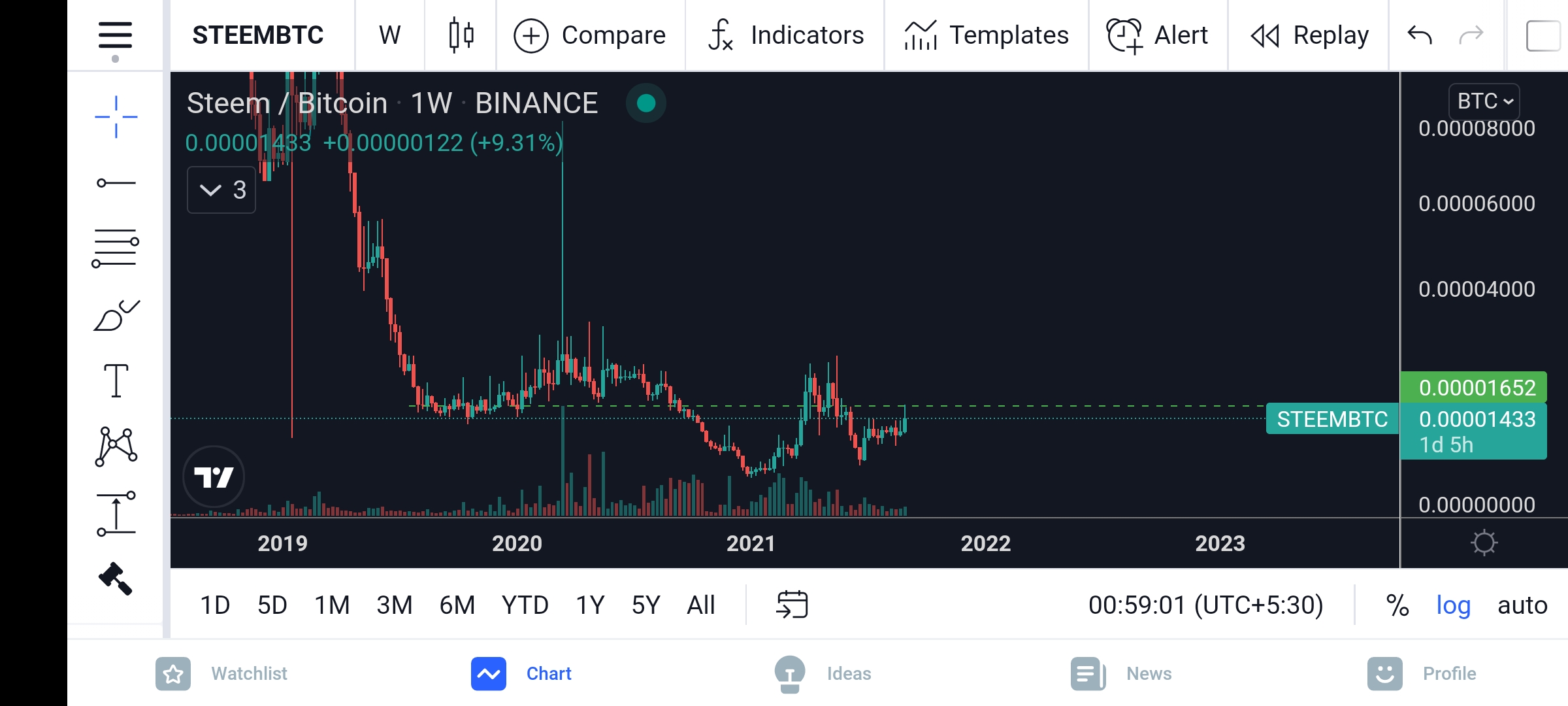The width and height of the screenshot is (1568, 706).
Task: Open the Ideas tab
Action: [823, 673]
